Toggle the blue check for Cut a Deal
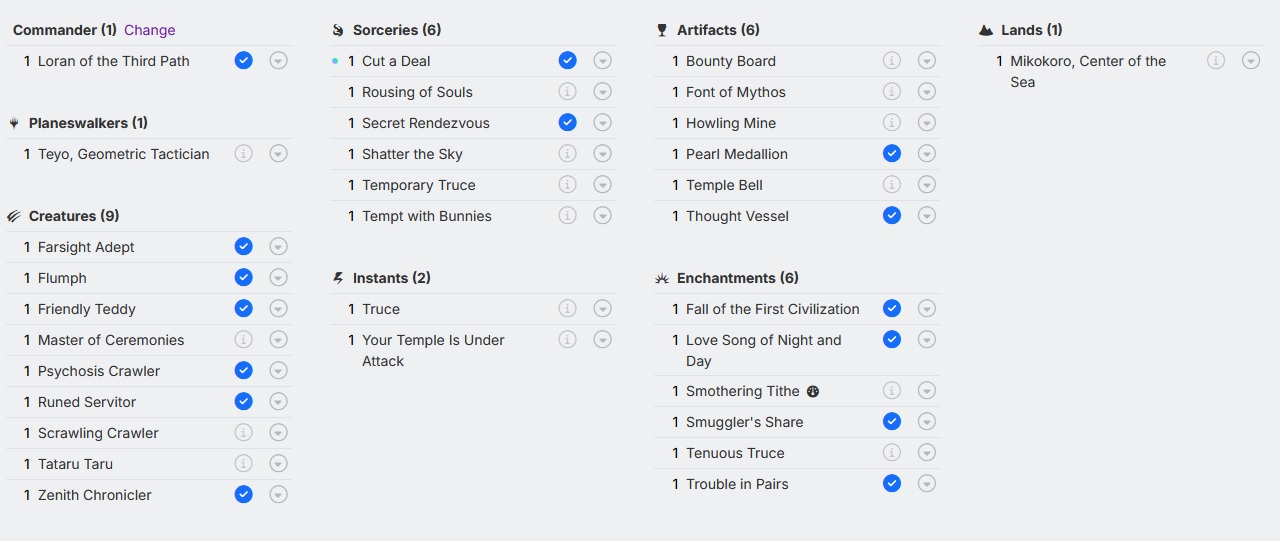Viewport: 1280px width, 541px height. (567, 61)
